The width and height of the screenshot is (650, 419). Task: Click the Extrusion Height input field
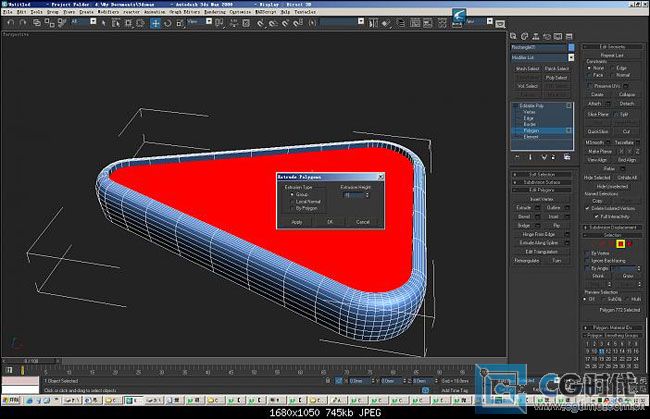[x=353, y=195]
